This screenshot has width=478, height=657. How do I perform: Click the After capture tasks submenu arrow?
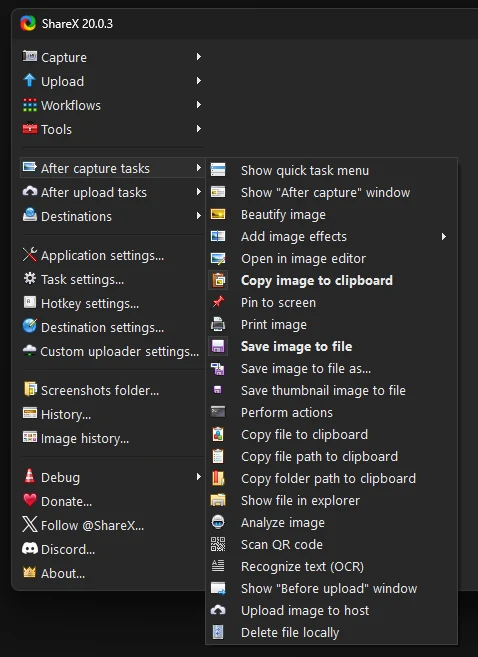click(x=199, y=168)
